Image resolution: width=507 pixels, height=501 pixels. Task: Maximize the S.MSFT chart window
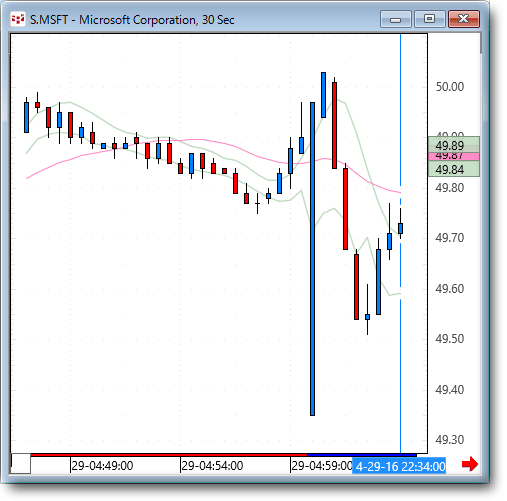point(430,19)
